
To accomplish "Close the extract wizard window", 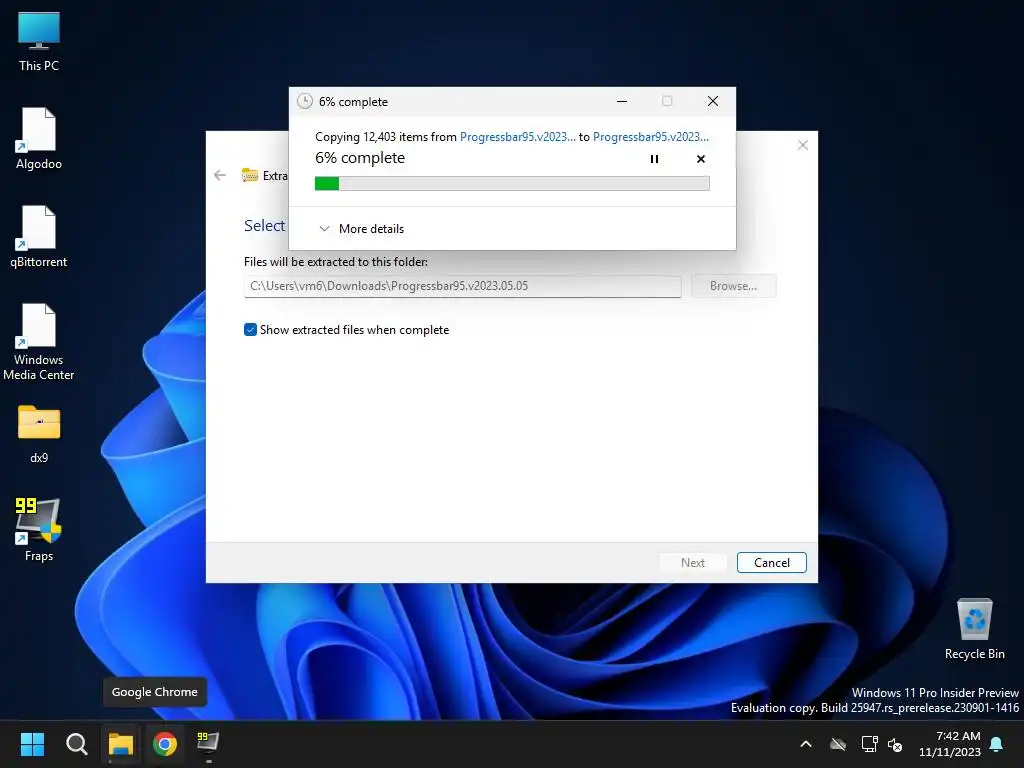I will 803,145.
